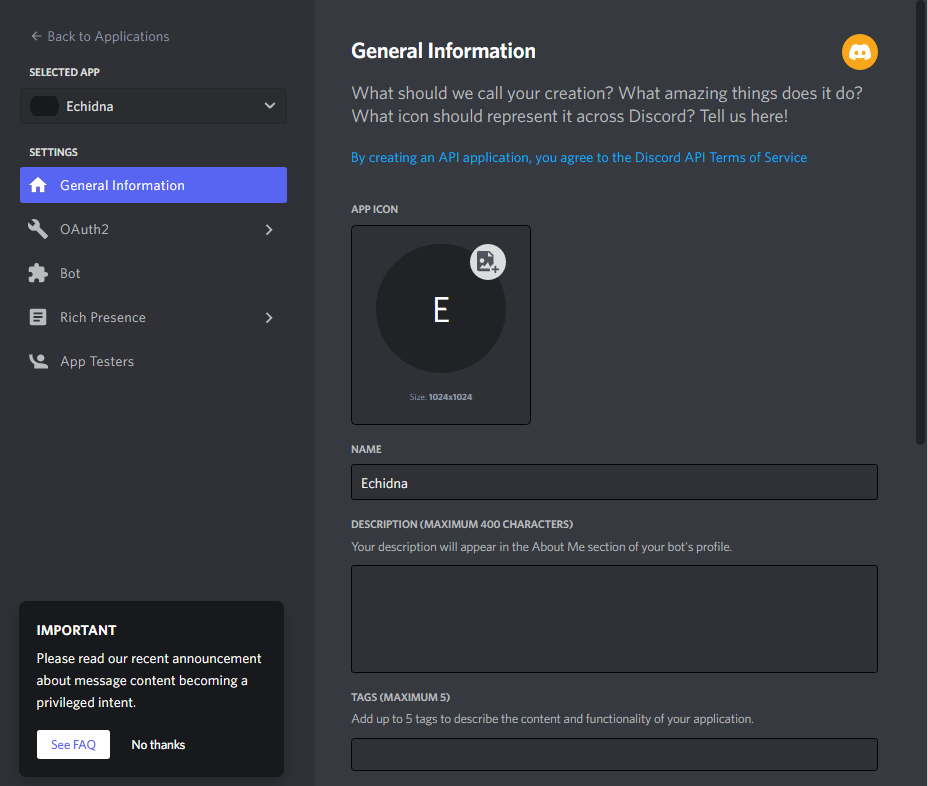Click the DESCRIPTION (MAXIMUM 400 CHARACTERS) label

click(x=462, y=524)
